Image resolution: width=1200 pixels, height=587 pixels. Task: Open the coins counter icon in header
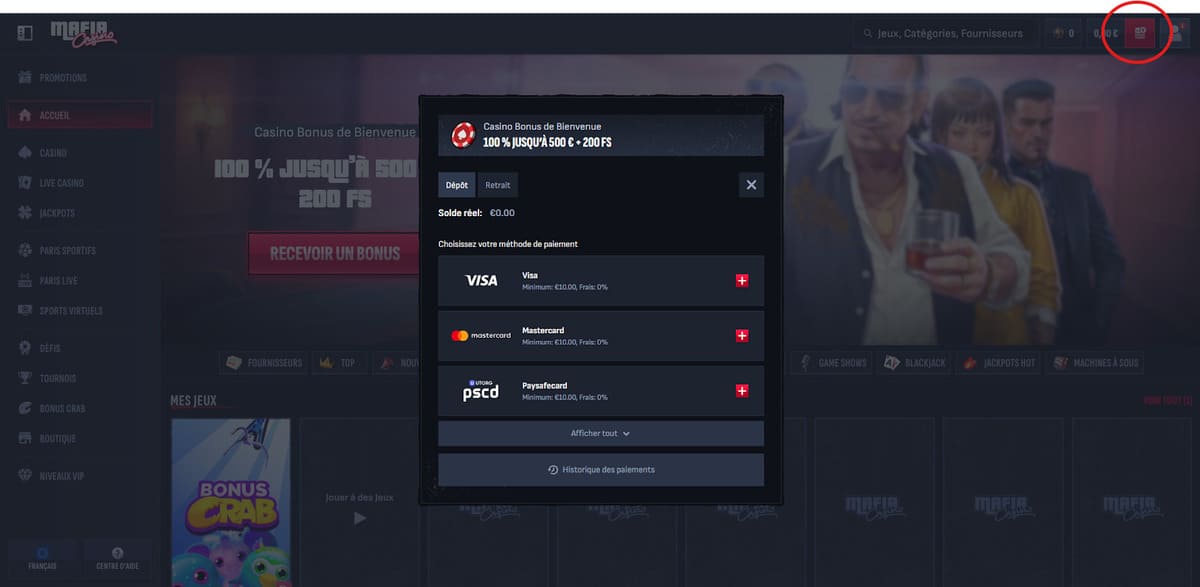pyautogui.click(x=1062, y=33)
